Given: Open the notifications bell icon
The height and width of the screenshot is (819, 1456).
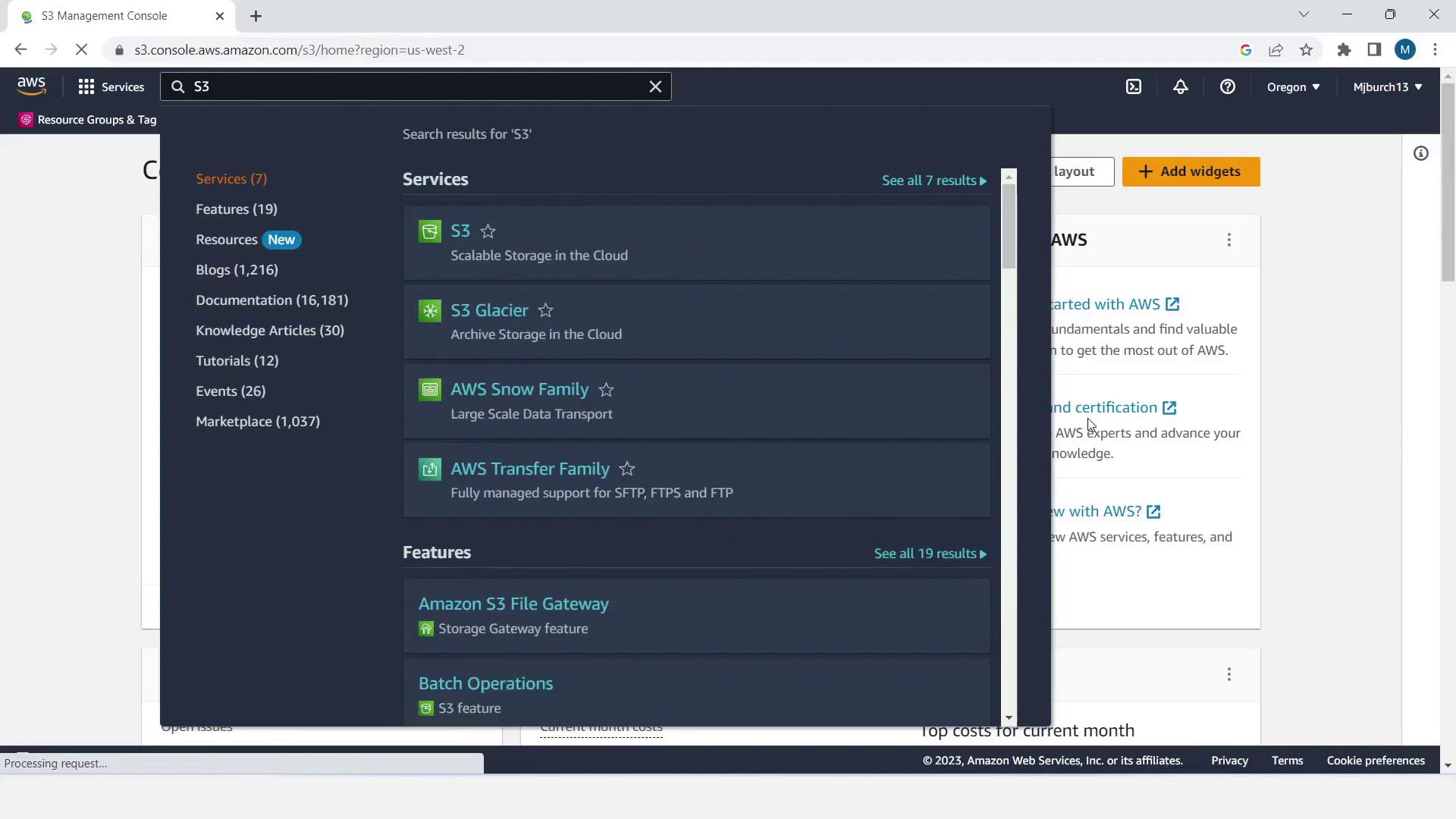Looking at the screenshot, I should coord(1180,86).
